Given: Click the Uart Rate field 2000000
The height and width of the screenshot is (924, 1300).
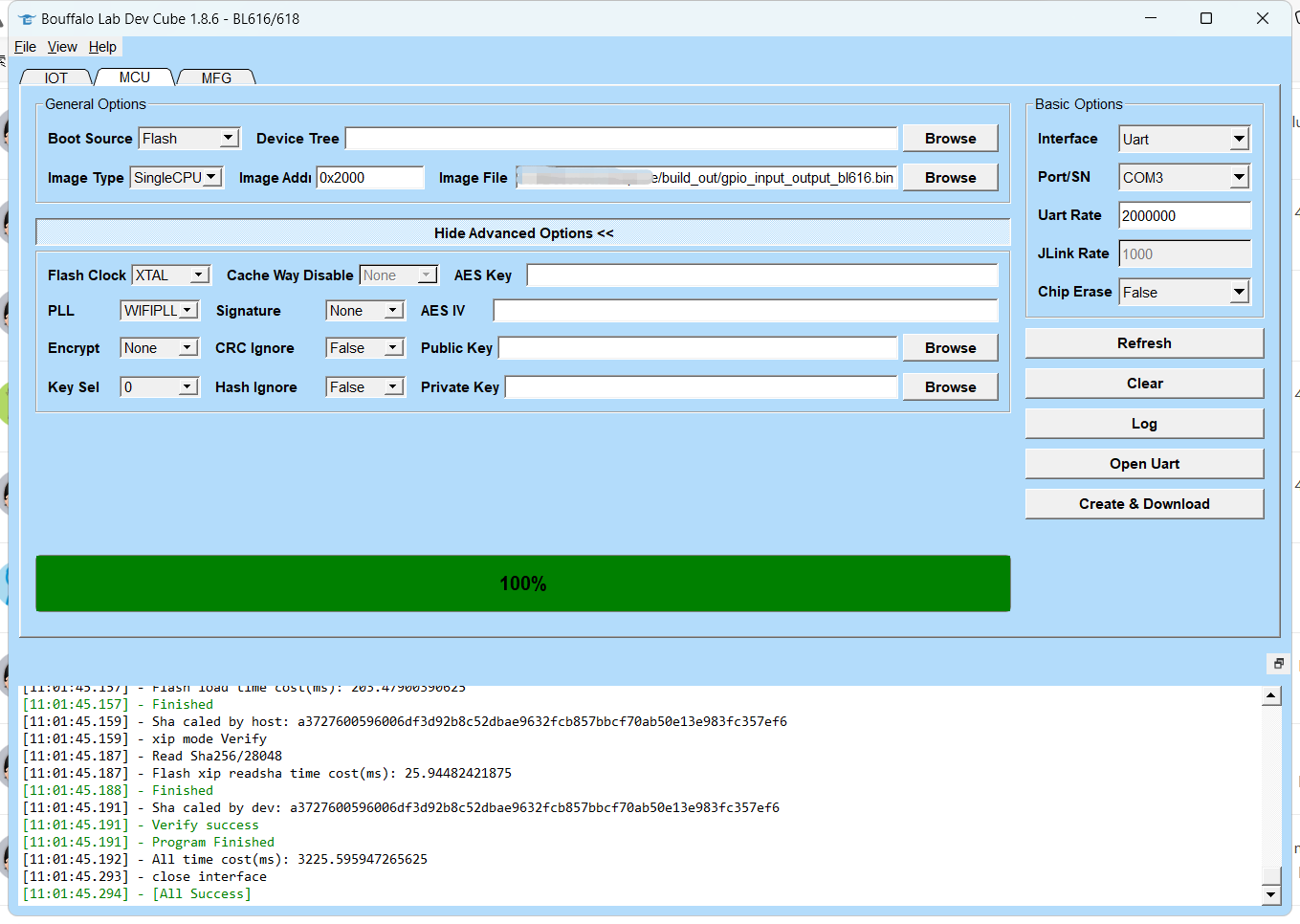Looking at the screenshot, I should 1185,216.
